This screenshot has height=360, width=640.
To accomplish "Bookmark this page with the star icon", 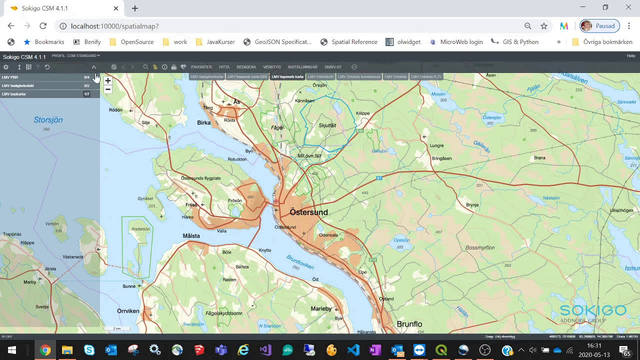I will pos(544,26).
